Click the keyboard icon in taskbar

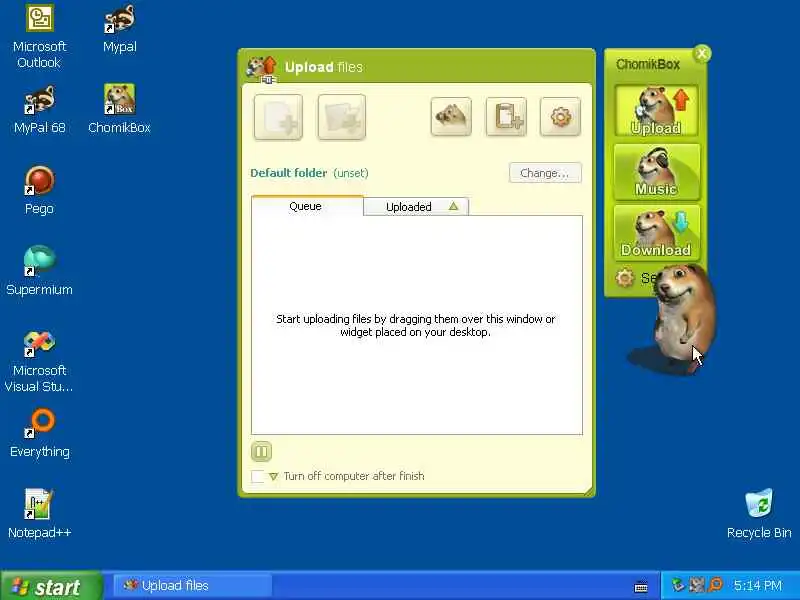(x=641, y=587)
